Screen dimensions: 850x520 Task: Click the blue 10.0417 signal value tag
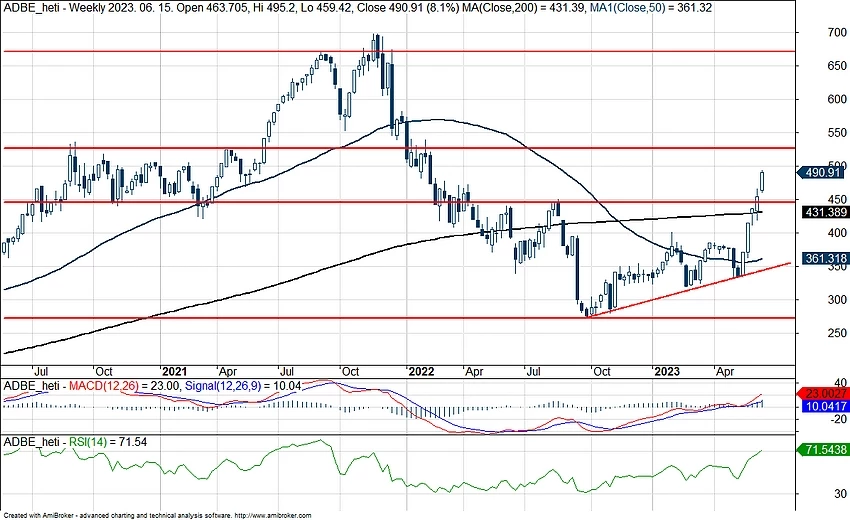click(x=826, y=406)
